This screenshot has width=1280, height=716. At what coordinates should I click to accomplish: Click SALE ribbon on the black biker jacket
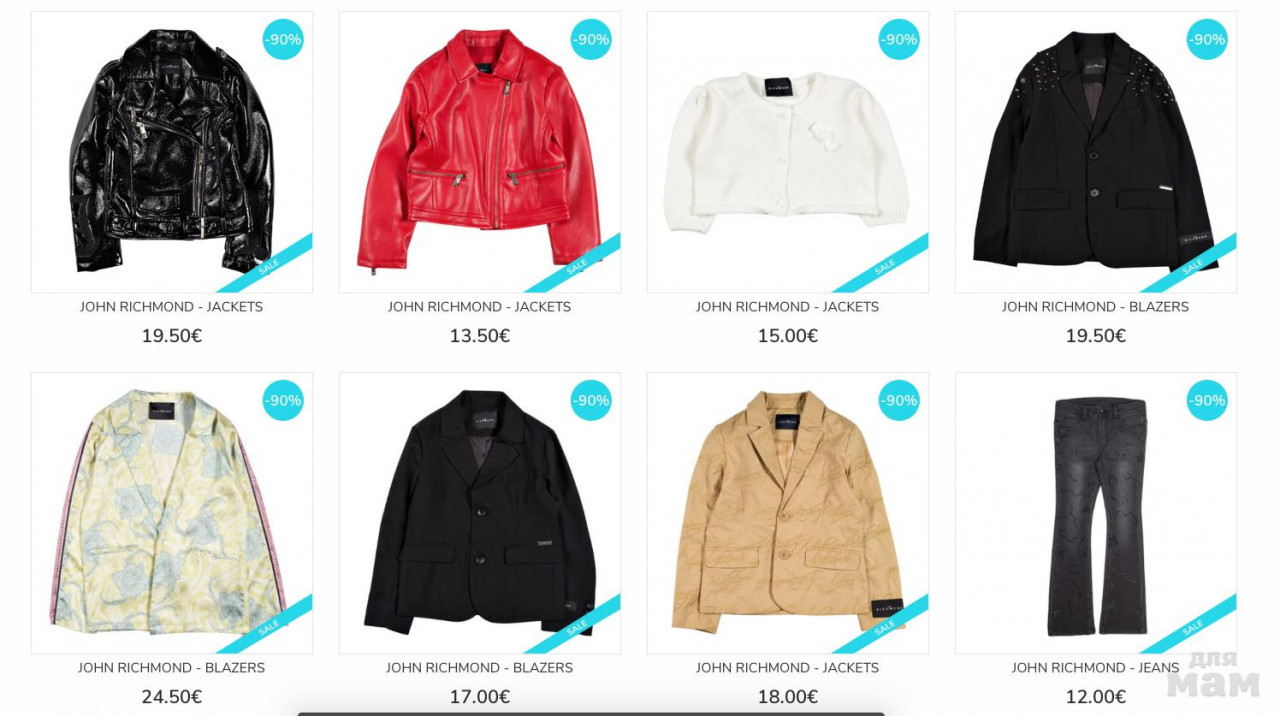267,265
